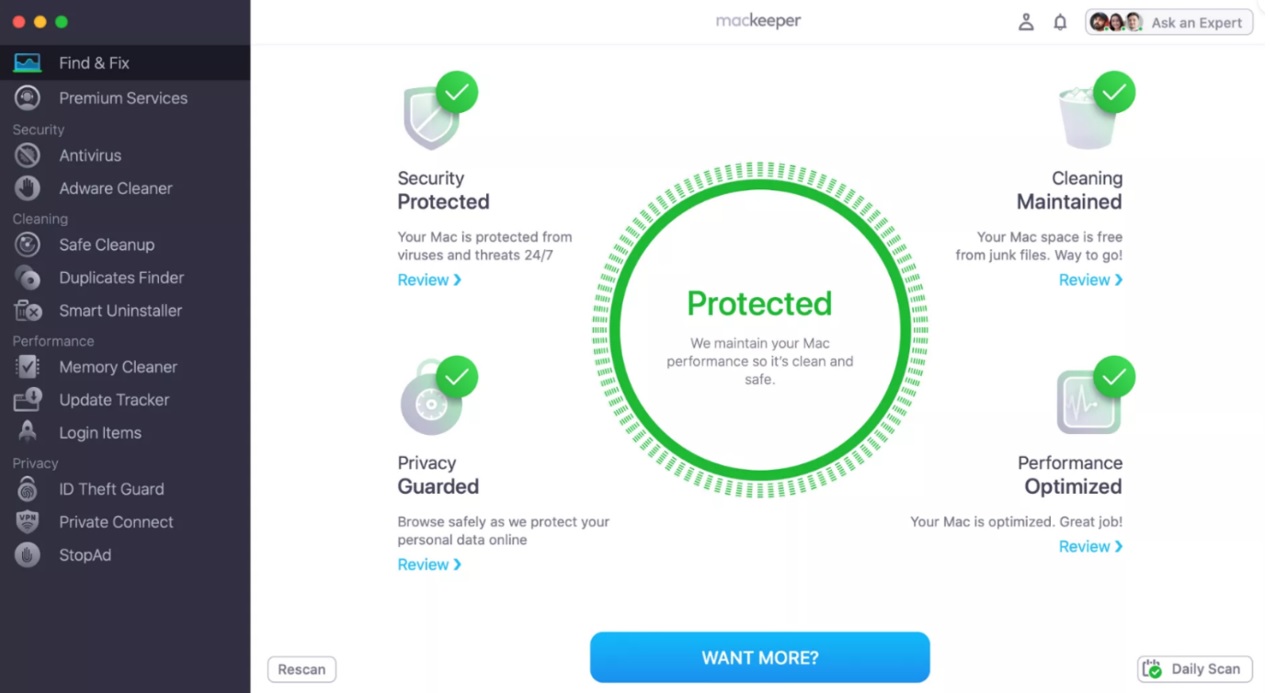Open the Private Connect VPN shield icon
The width and height of the screenshot is (1270, 693).
coord(28,522)
